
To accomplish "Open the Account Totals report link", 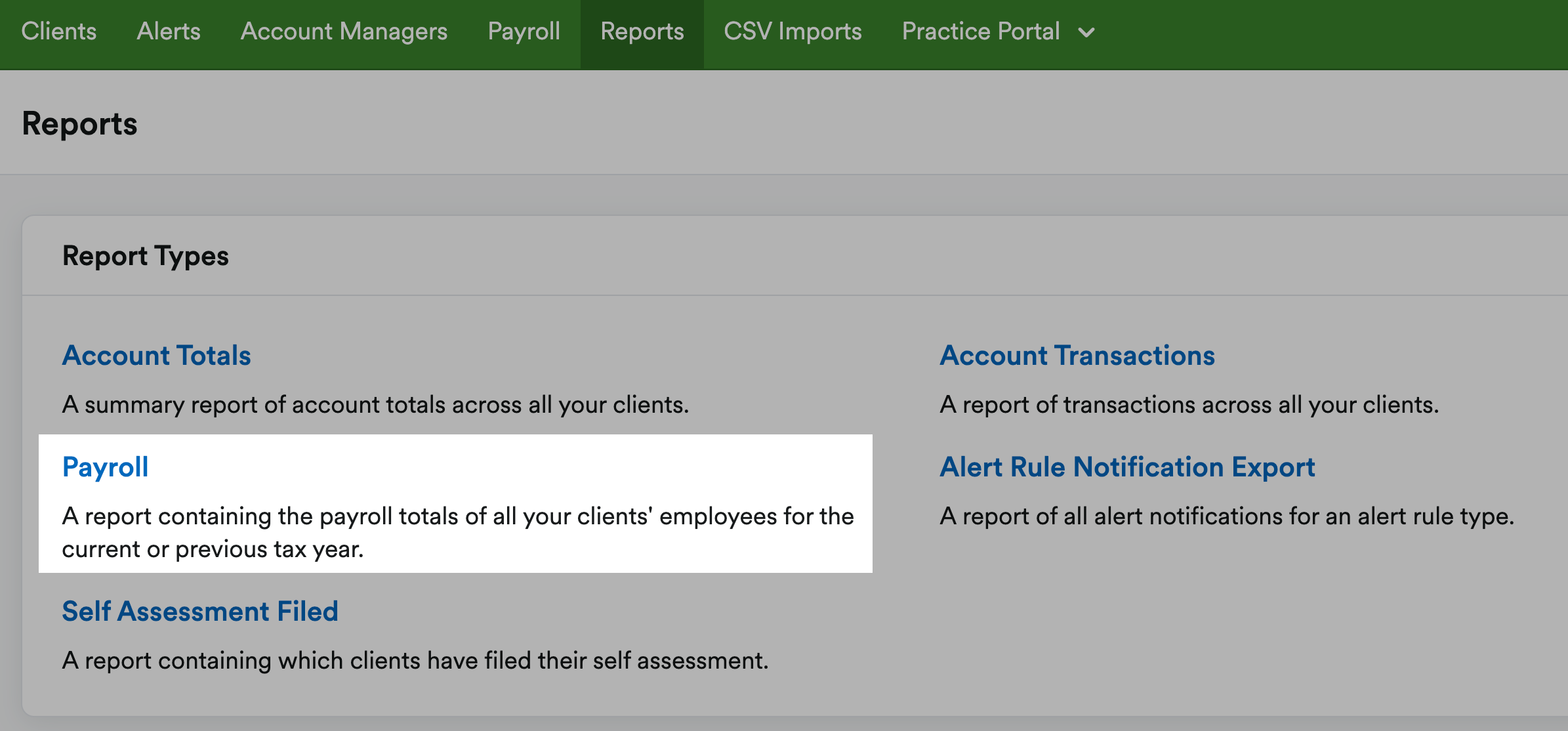I will (x=157, y=355).
